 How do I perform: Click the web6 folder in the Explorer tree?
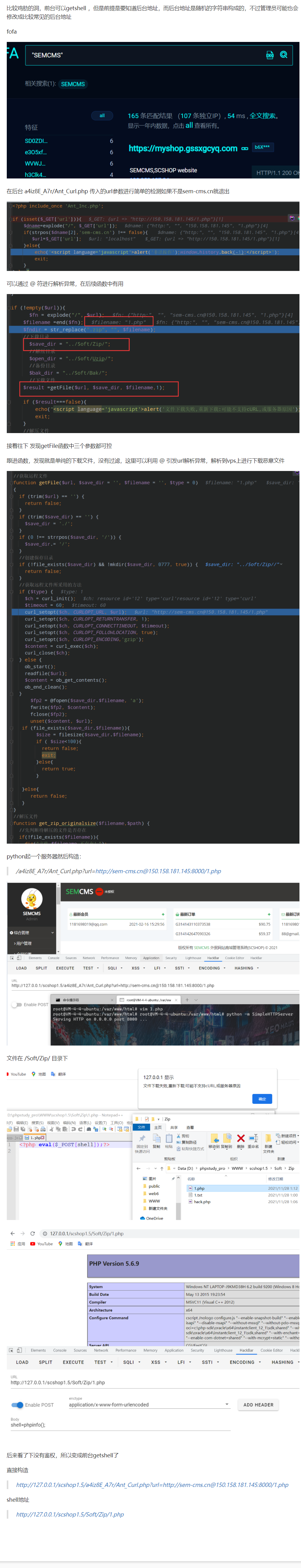150,1194
